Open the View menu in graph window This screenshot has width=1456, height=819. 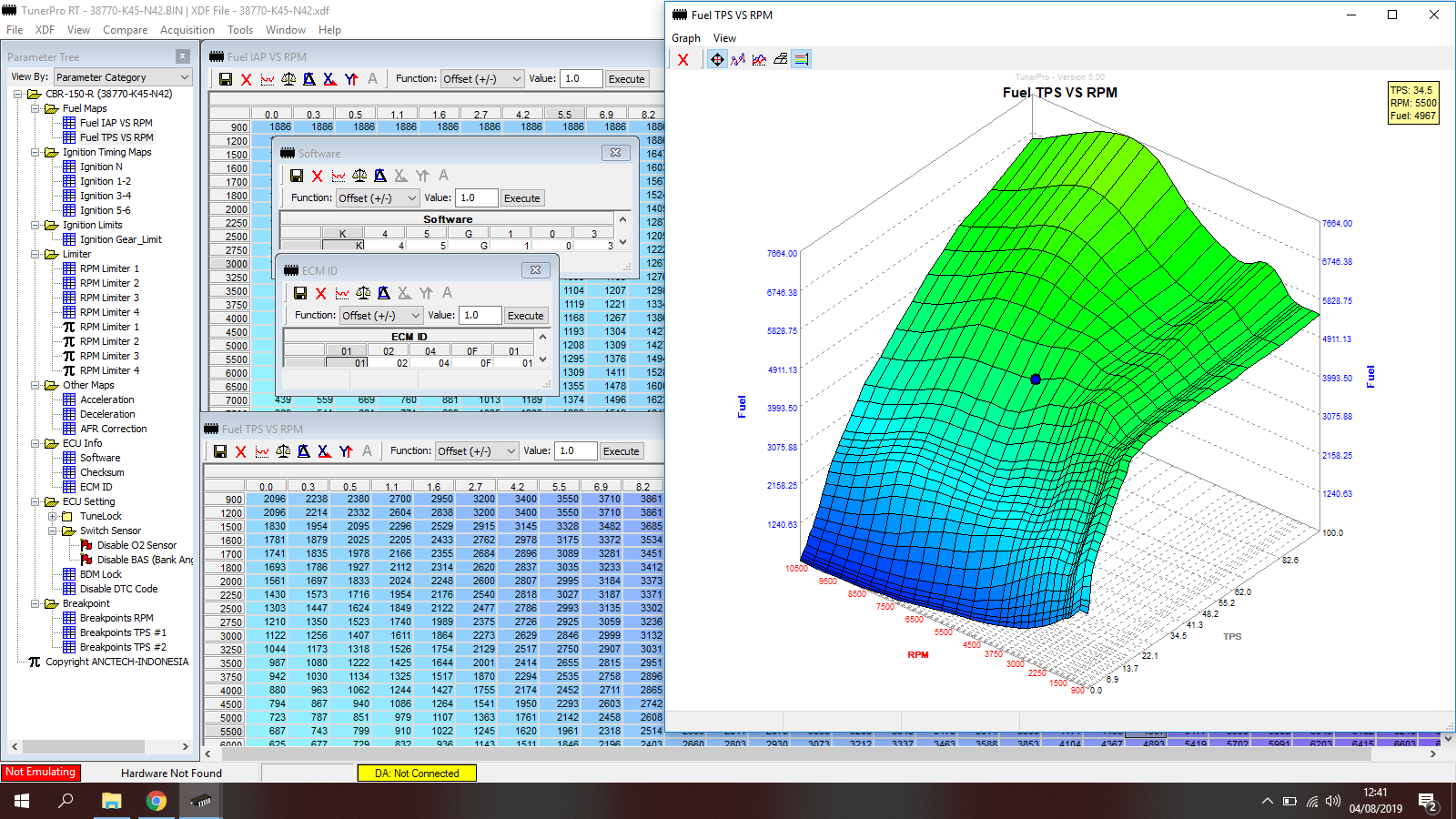(x=724, y=38)
